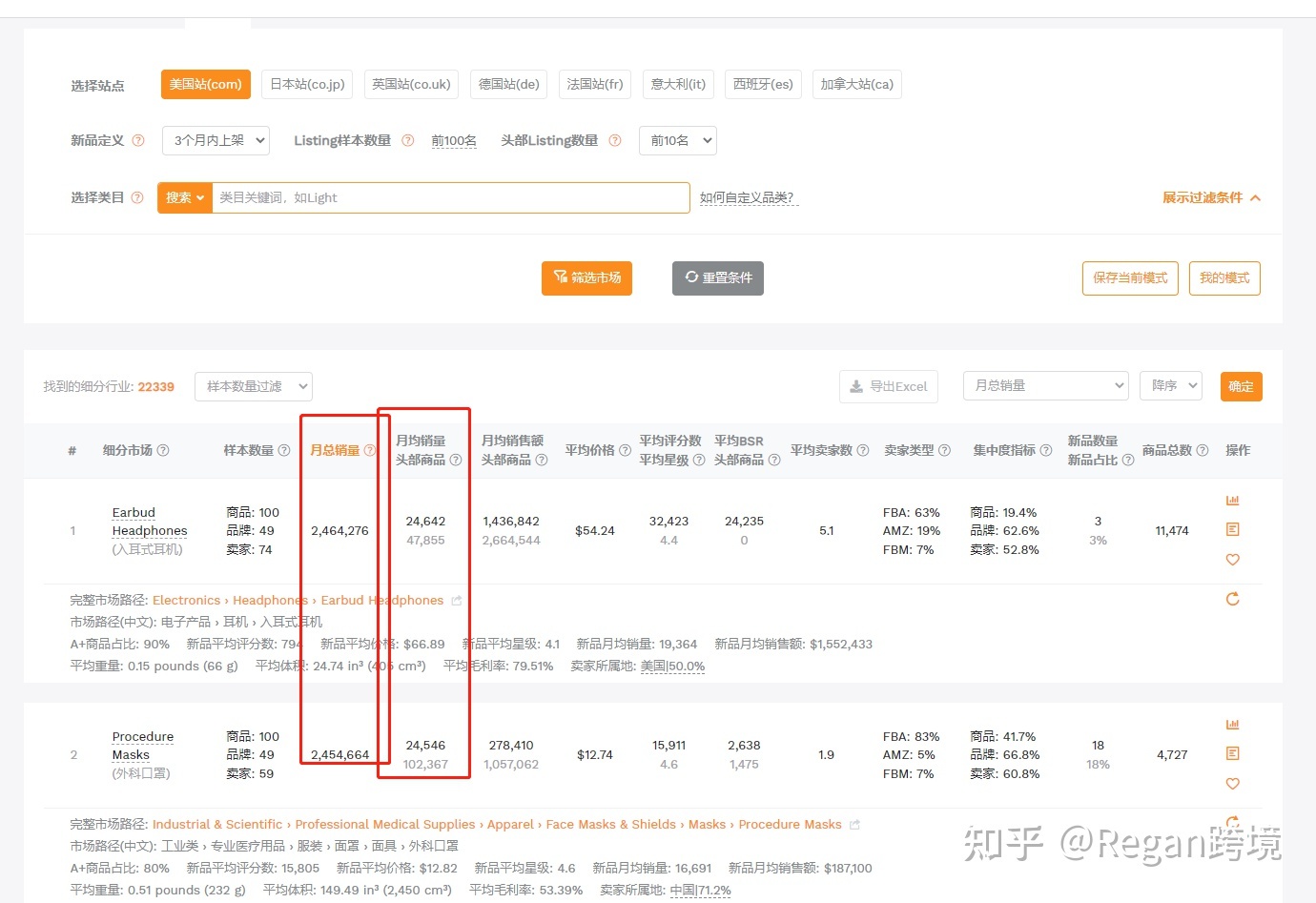Viewport: 1316px width, 903px height.
Task: Click average price $12.74 cell
Action: 595,755
